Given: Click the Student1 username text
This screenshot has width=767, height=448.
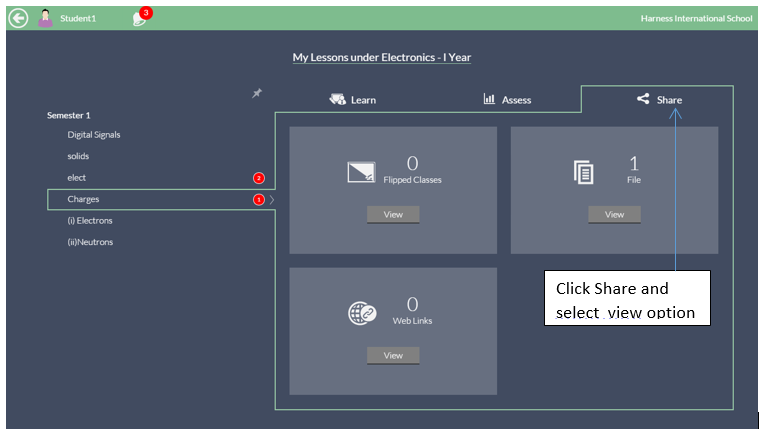Looking at the screenshot, I should pyautogui.click(x=78, y=19).
